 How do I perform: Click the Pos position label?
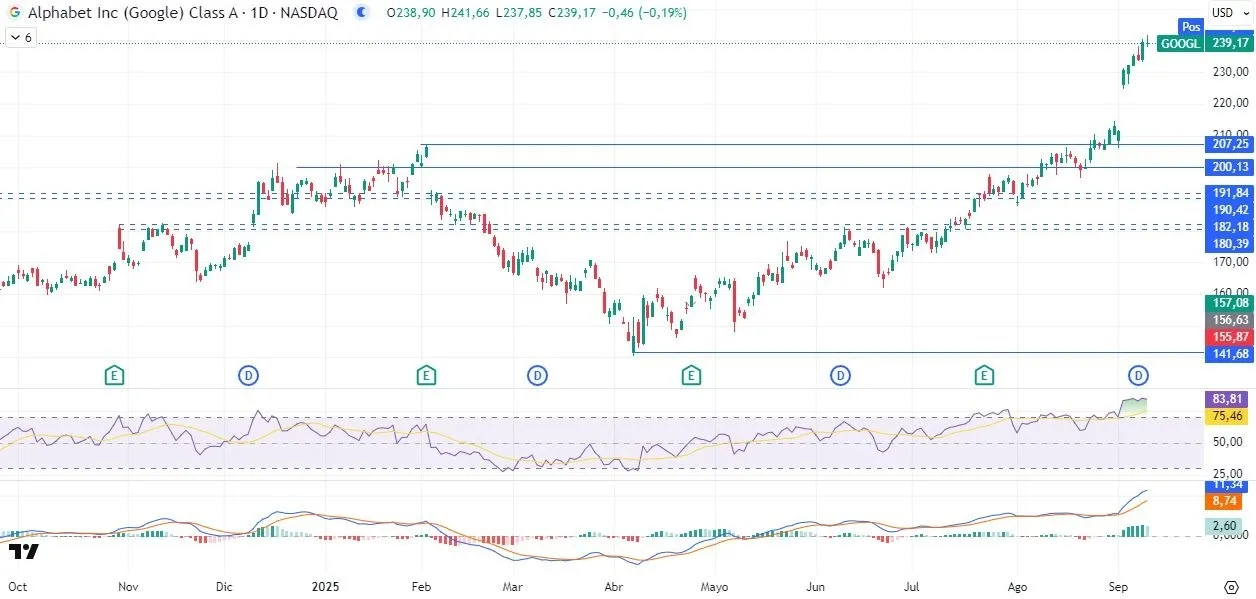[1190, 27]
